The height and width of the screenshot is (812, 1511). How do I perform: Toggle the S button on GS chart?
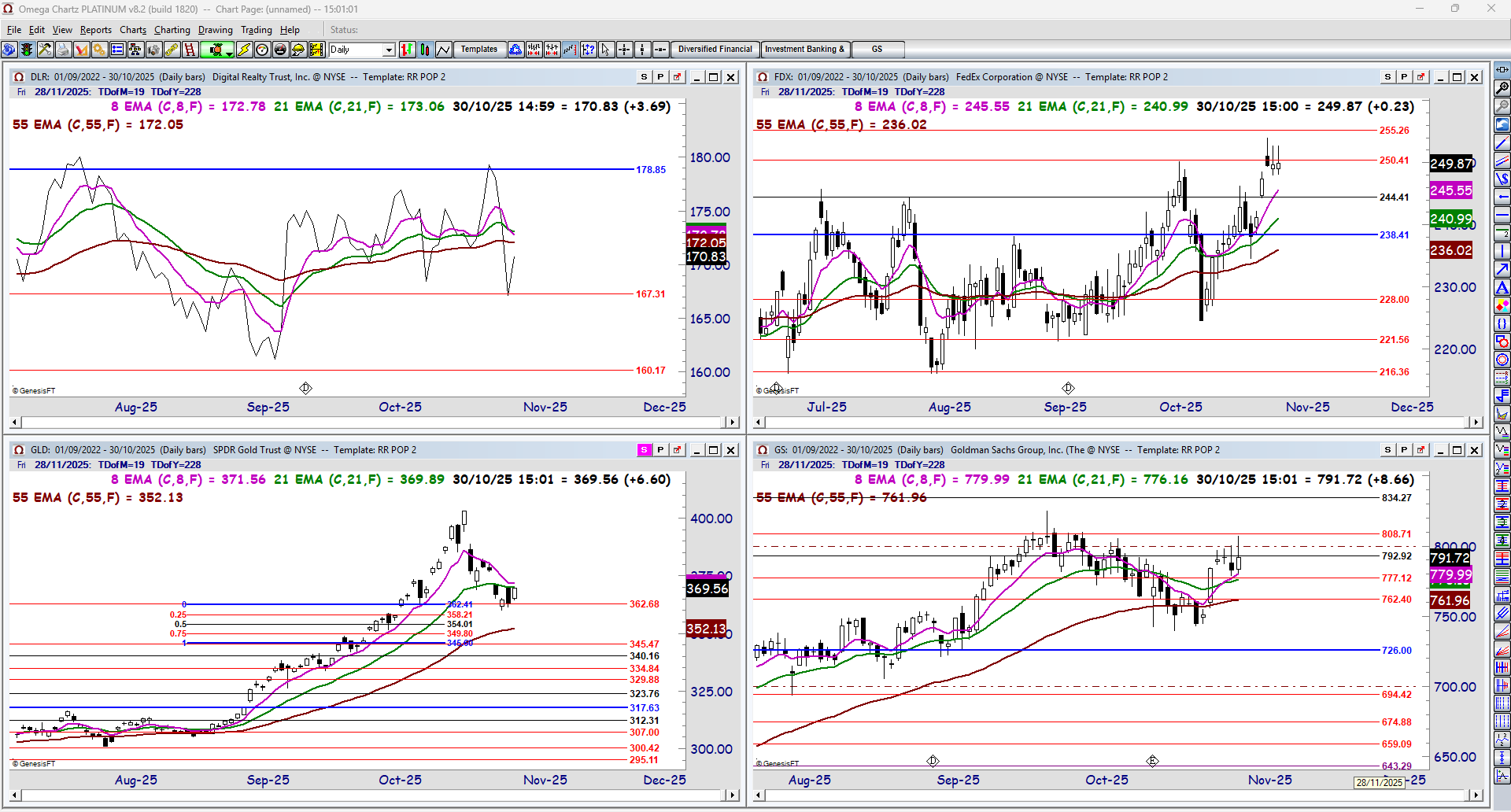[x=1387, y=450]
